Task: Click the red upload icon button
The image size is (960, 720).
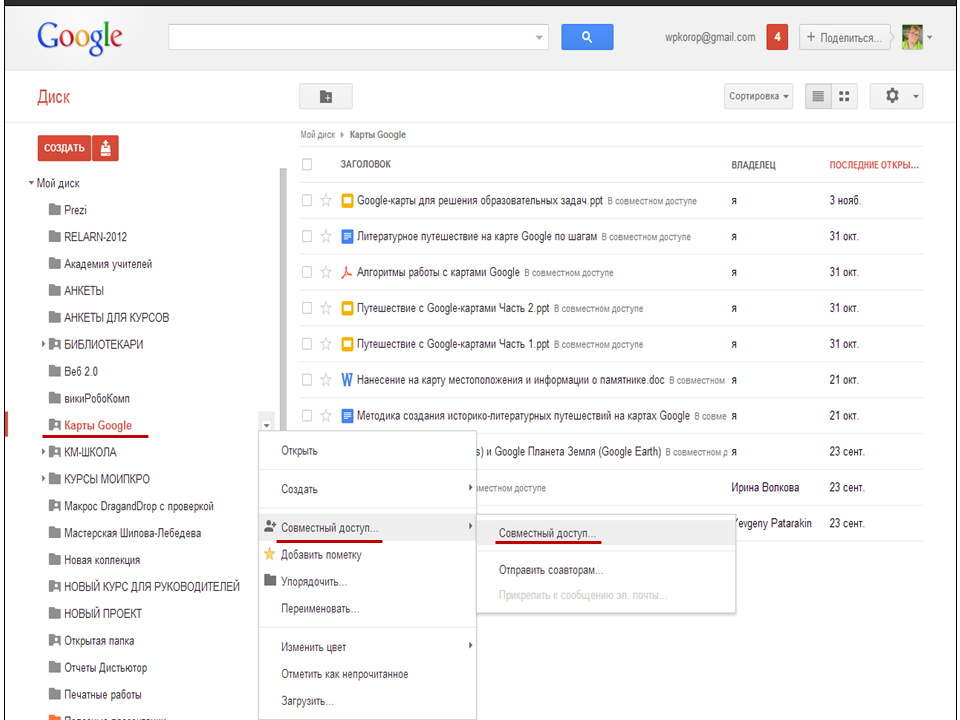Action: tap(105, 148)
